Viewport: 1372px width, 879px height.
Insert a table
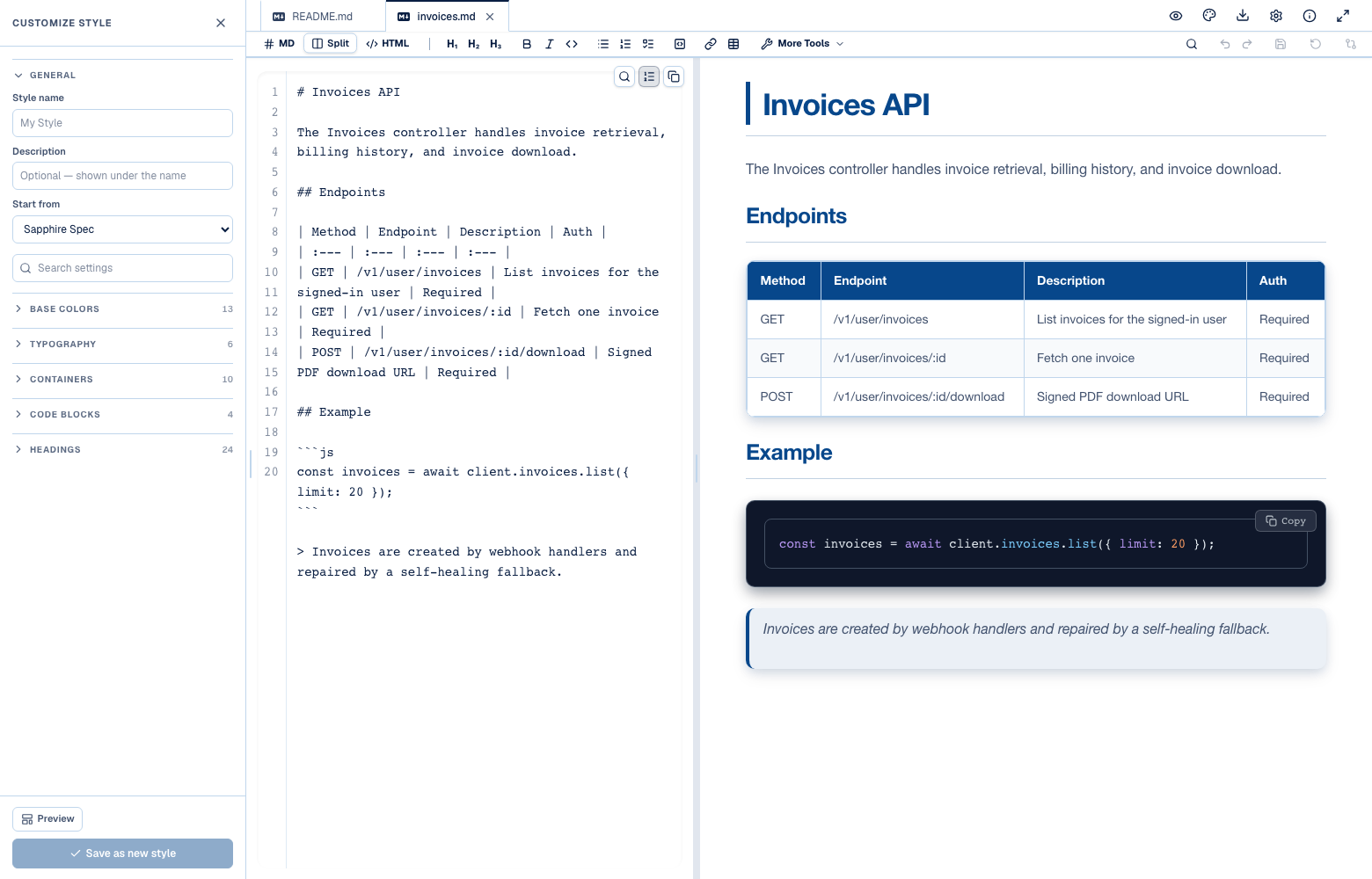[733, 44]
